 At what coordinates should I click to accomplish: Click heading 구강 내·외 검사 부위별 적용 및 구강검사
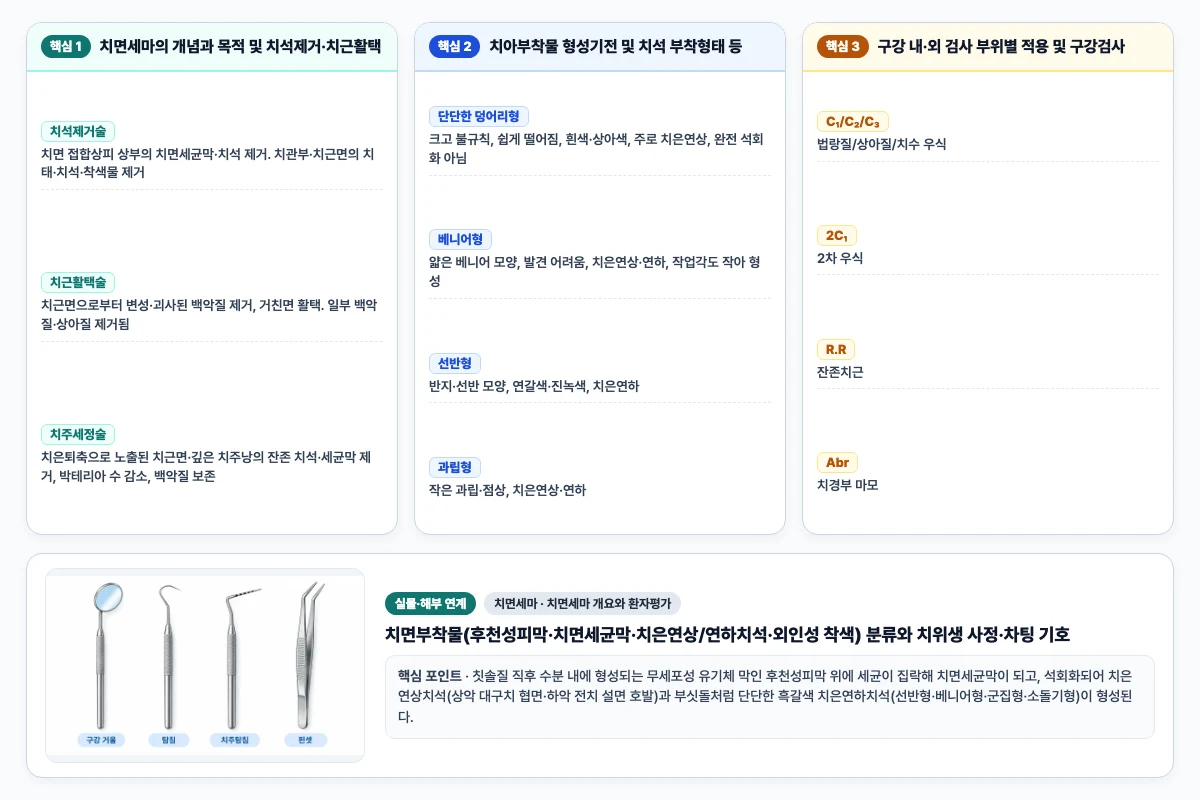click(1001, 46)
